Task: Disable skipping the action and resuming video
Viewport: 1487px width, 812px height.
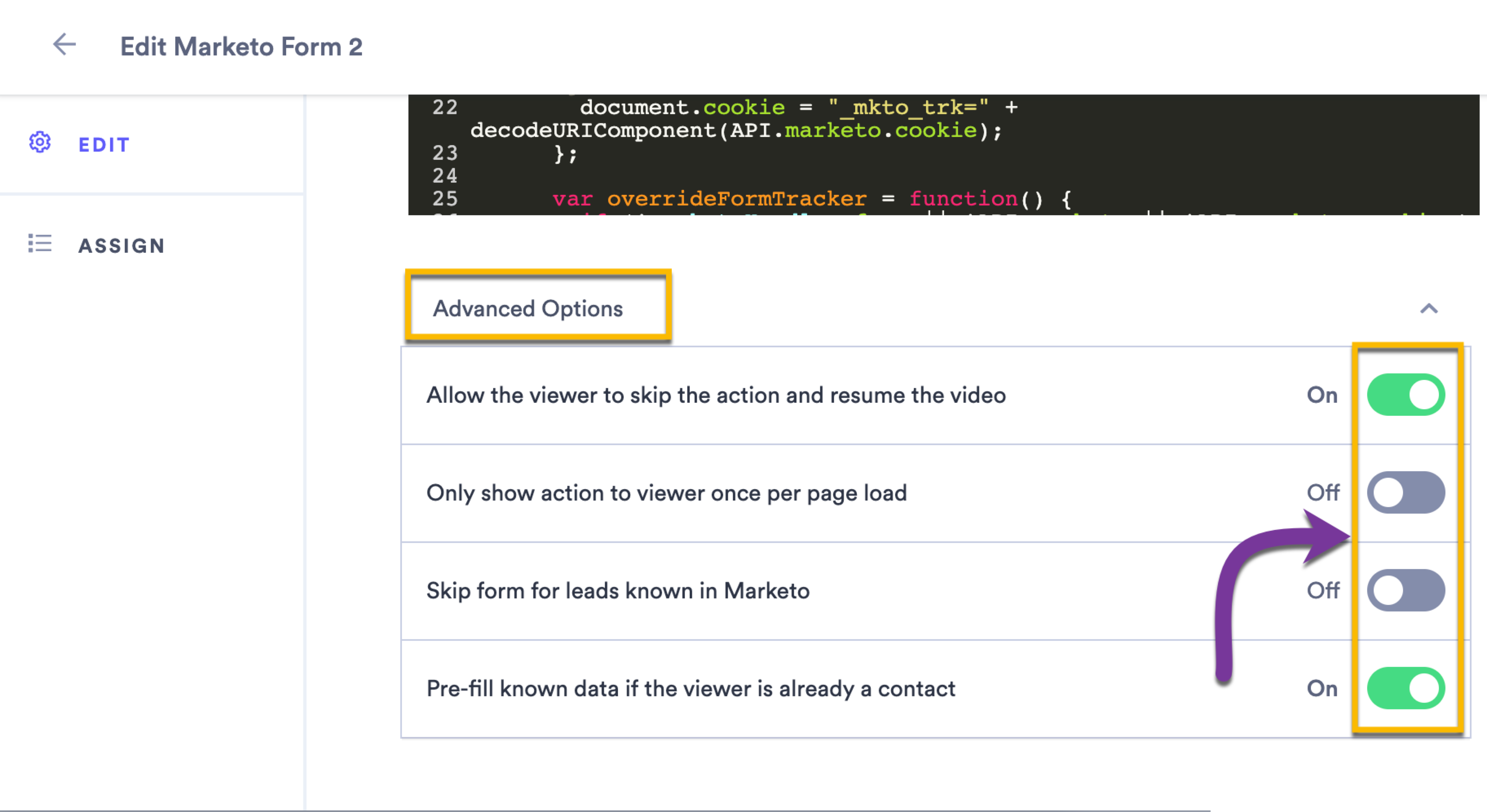Action: [x=1407, y=395]
